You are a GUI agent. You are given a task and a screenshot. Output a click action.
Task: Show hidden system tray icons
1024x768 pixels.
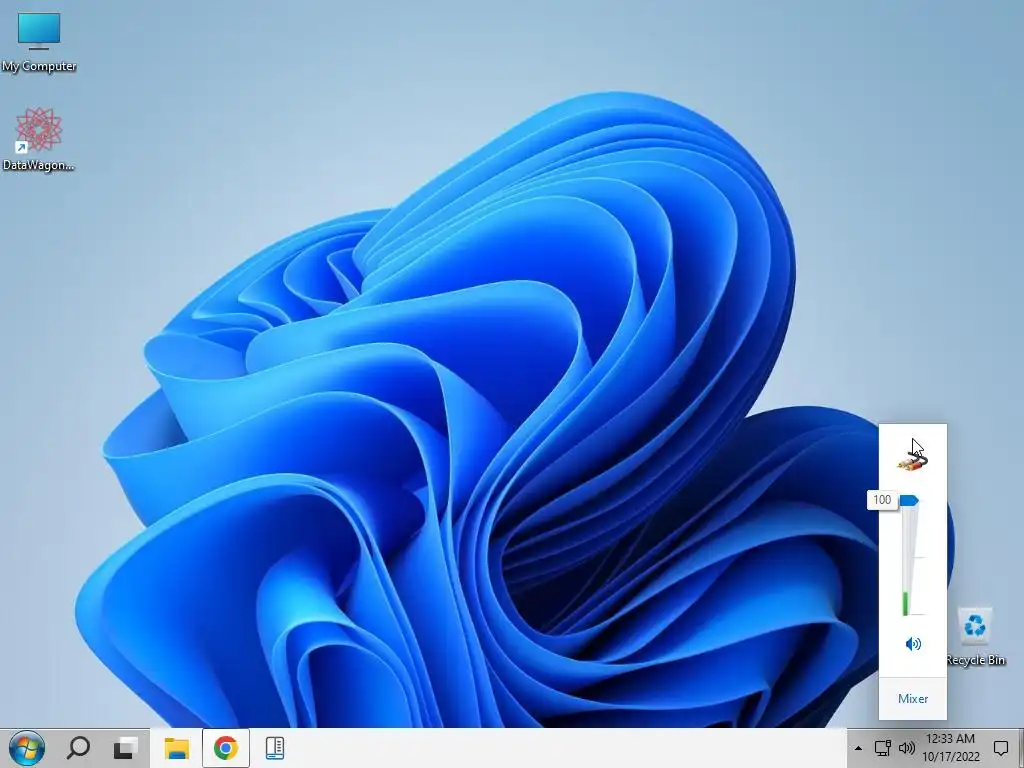[858, 748]
